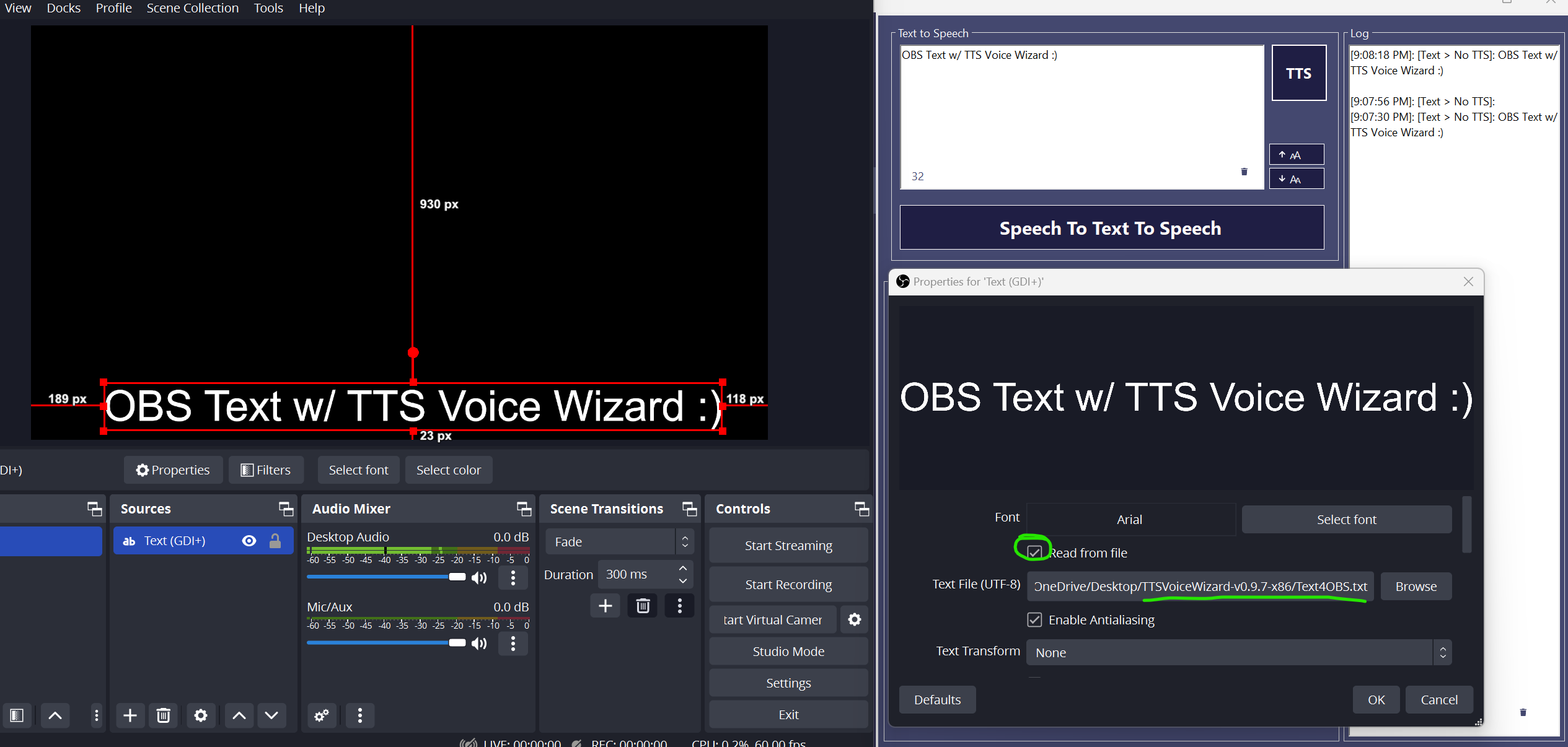Image resolution: width=1568 pixels, height=747 pixels.
Task: Click Exit in Controls dock
Action: (x=788, y=715)
